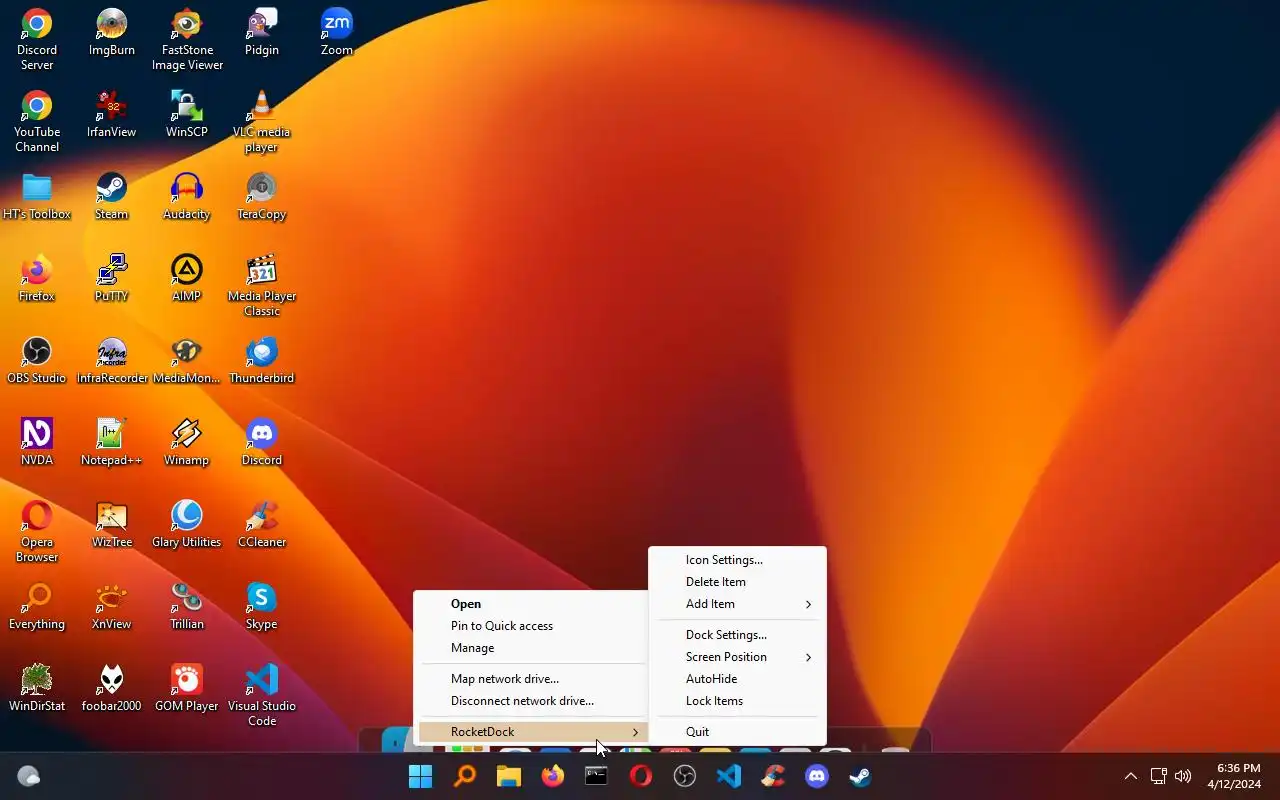This screenshot has height=800, width=1280.
Task: Launch Thunderbird desktop shortcut
Action: 262,360
